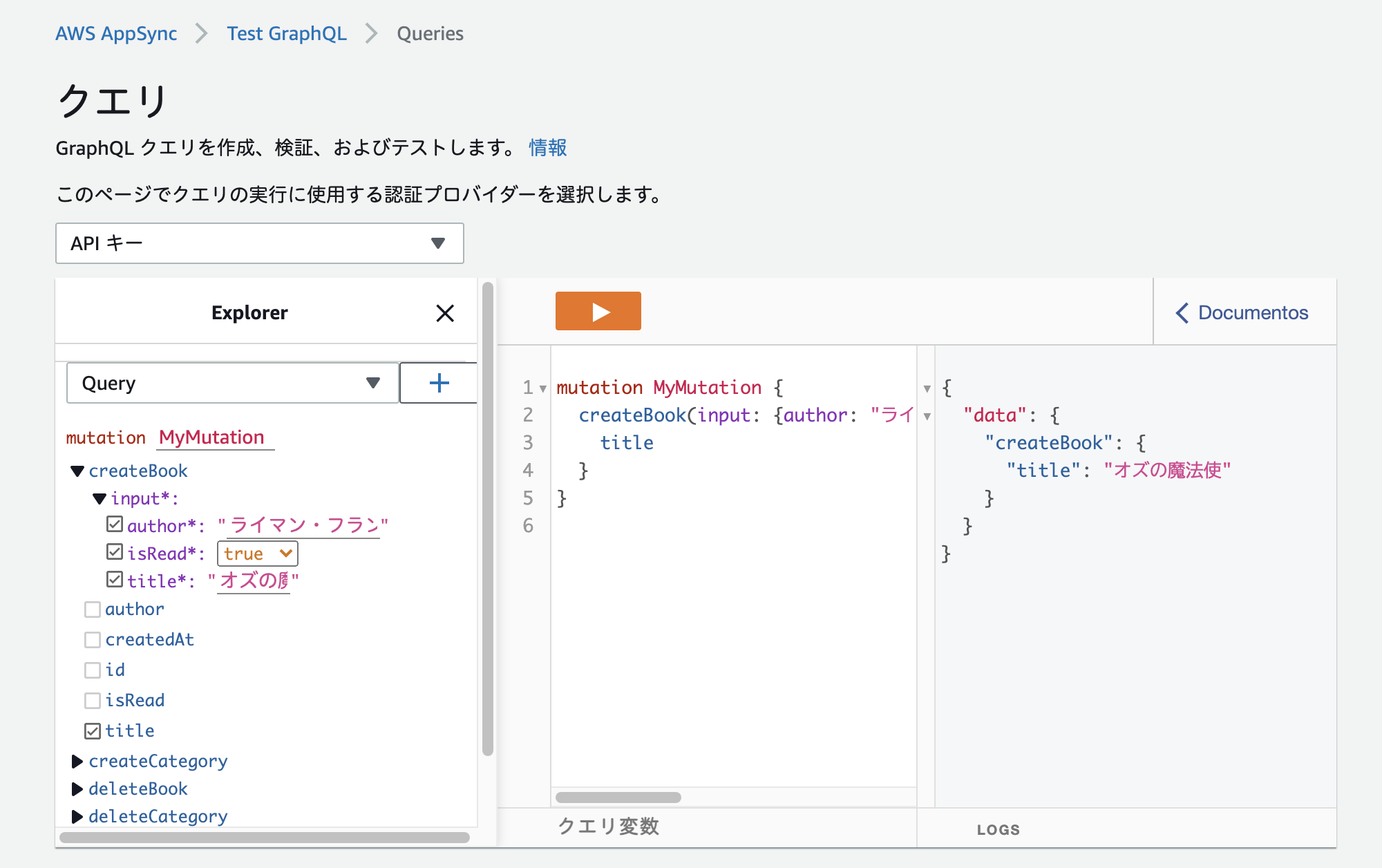The image size is (1382, 868).
Task: Check the isRead return field
Action: (93, 701)
